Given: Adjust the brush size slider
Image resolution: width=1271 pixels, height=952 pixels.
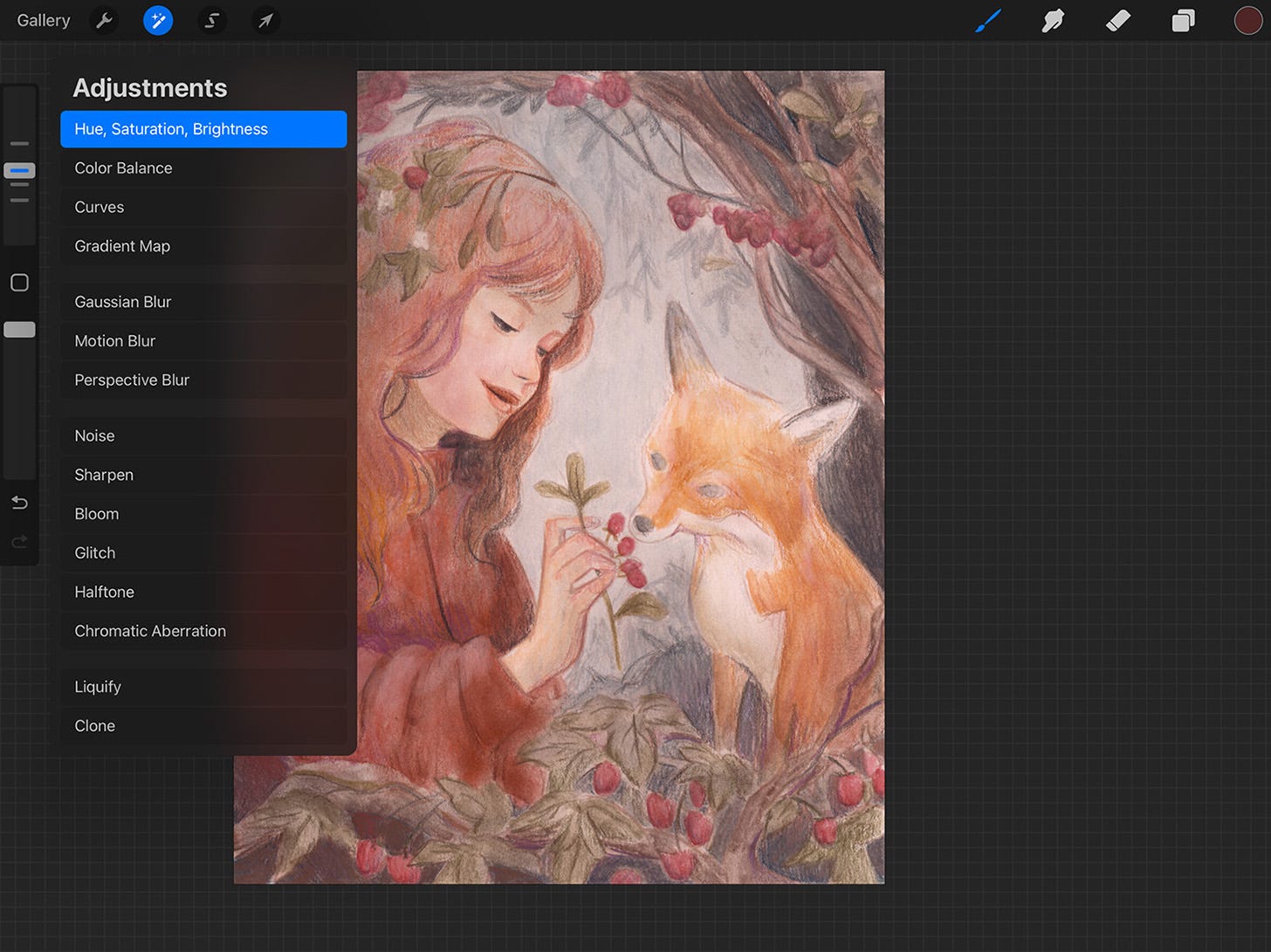Looking at the screenshot, I should coord(19,171).
